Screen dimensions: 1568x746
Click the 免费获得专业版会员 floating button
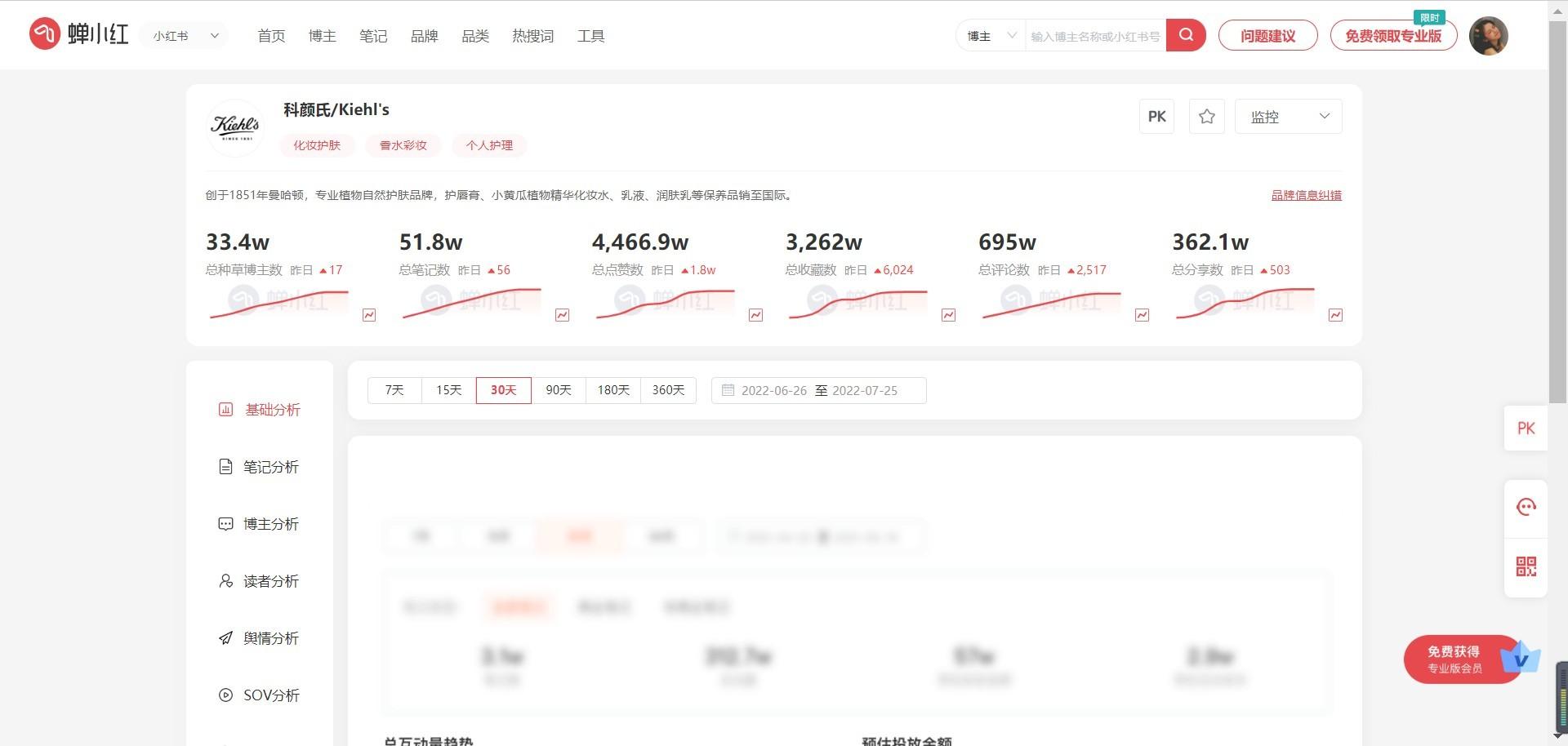[x=1462, y=659]
